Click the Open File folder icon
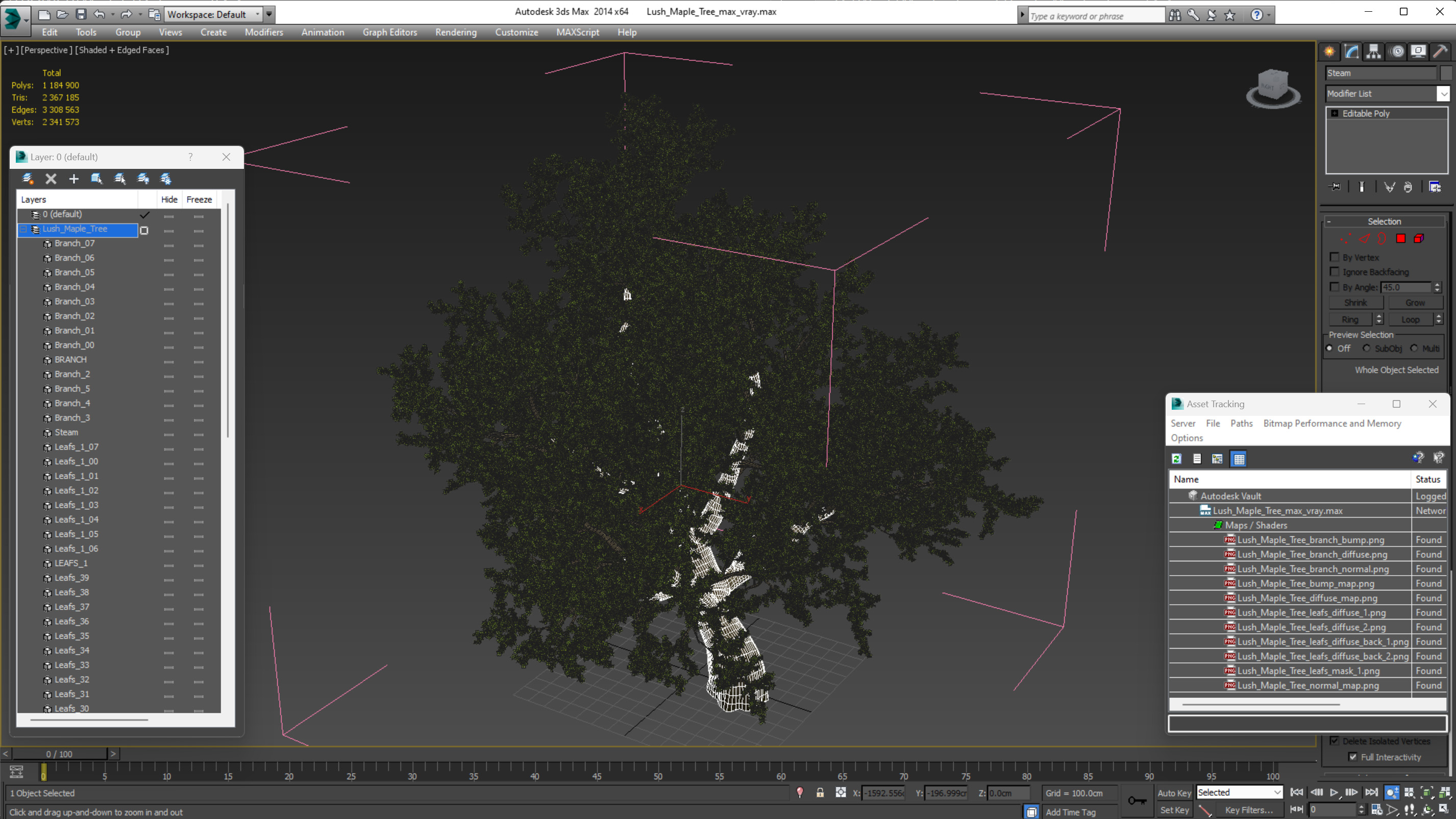This screenshot has height=819, width=1456. click(62, 14)
